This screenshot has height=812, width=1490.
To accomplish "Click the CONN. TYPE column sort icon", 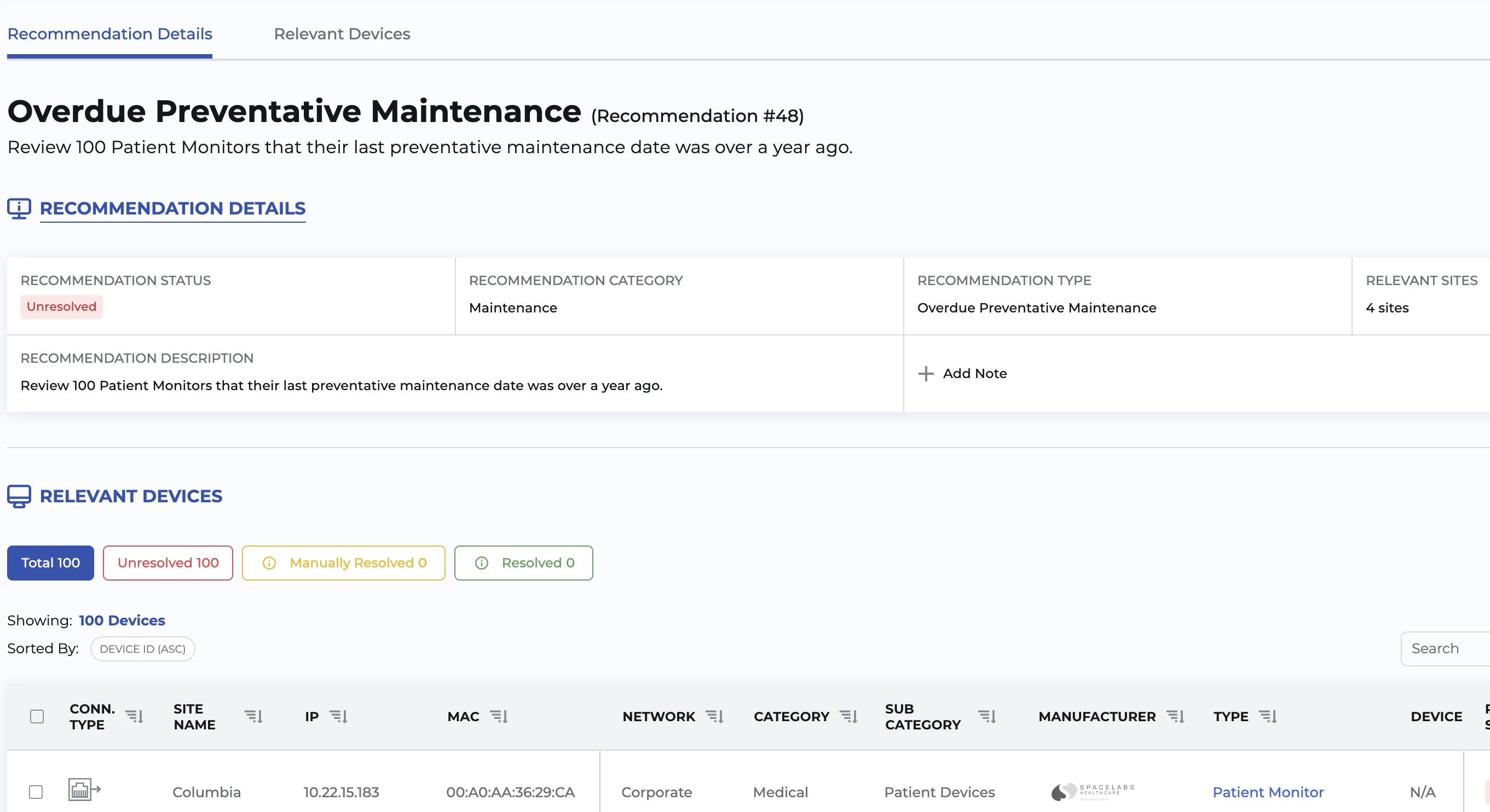I will point(135,717).
